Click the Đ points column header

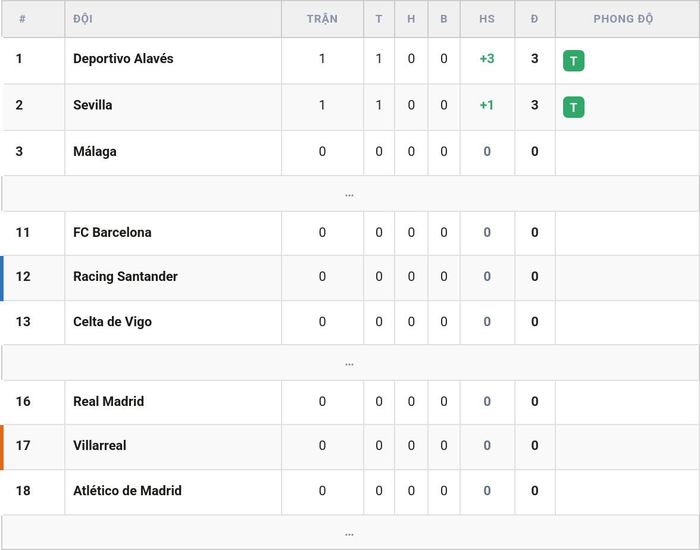tap(534, 19)
